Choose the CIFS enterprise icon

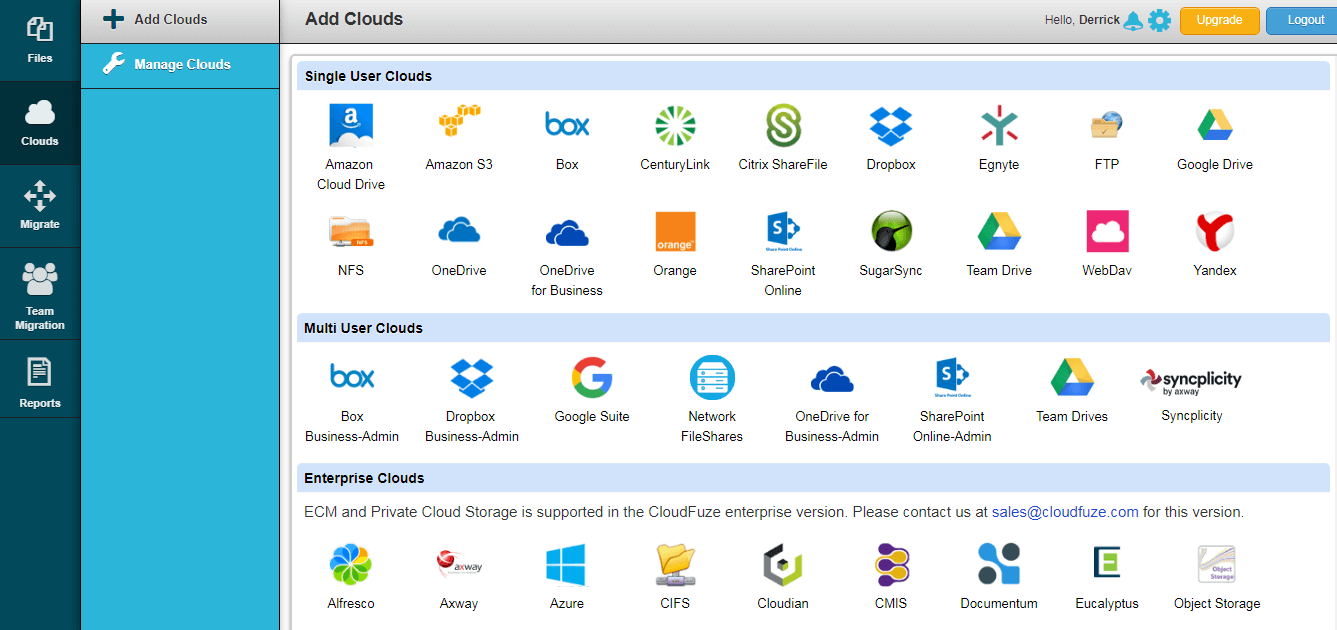[675, 565]
